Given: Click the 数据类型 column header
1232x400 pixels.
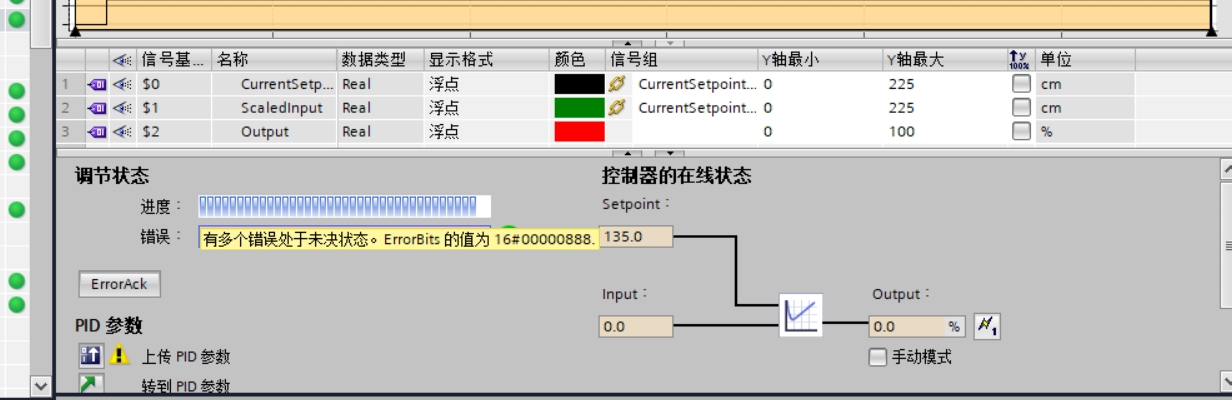Looking at the screenshot, I should [373, 60].
